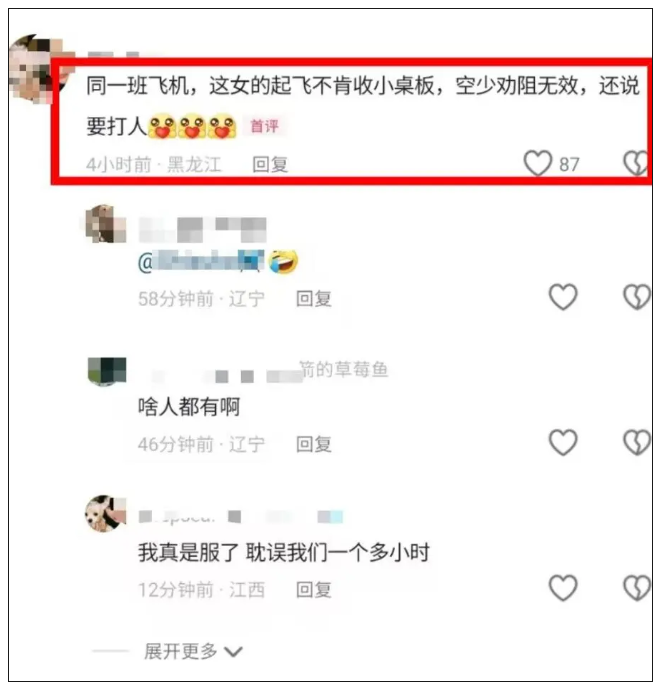Screen dimensions: 660x689
Task: Open the blurred @mention username link
Action: click(x=201, y=261)
